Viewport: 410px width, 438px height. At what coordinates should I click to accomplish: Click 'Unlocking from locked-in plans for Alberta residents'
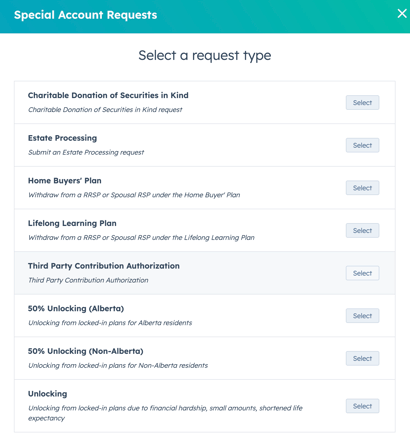[110, 323]
